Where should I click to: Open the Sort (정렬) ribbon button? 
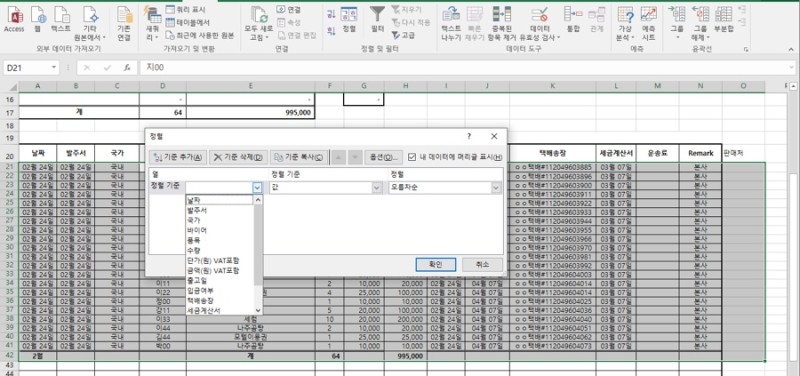[349, 19]
